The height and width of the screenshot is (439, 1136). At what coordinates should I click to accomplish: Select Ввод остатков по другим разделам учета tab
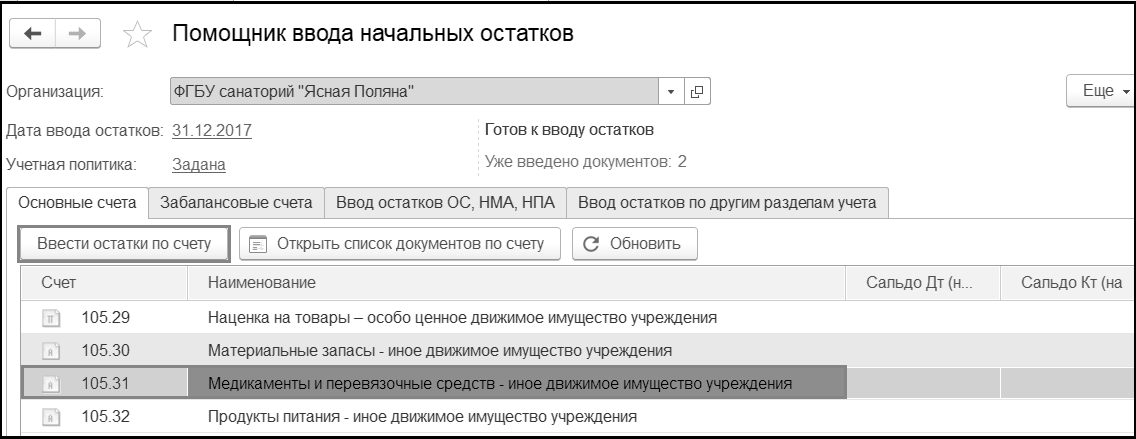point(727,203)
